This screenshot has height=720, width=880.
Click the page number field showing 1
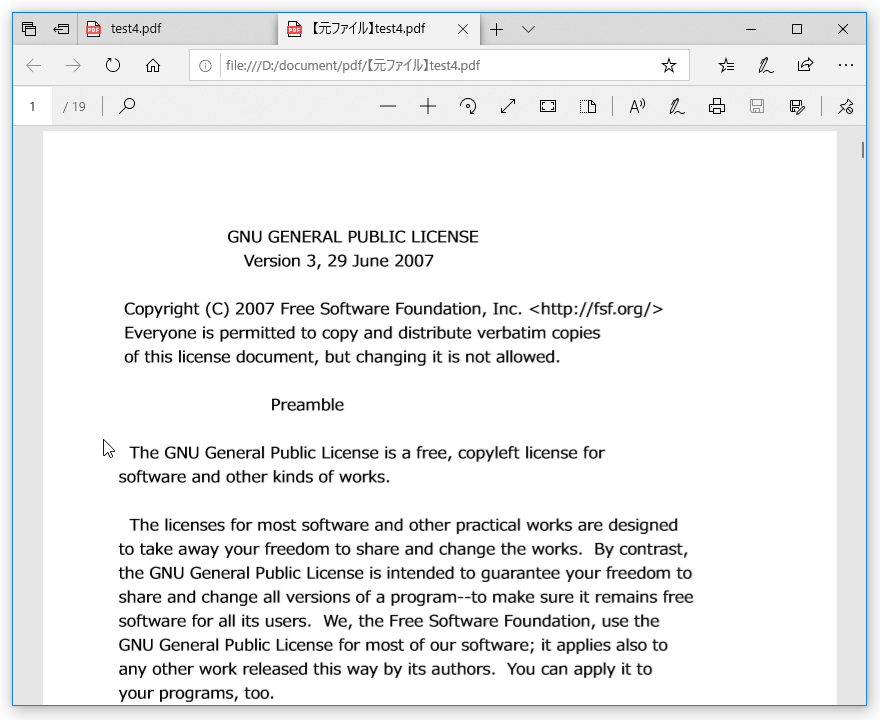pyautogui.click(x=33, y=106)
